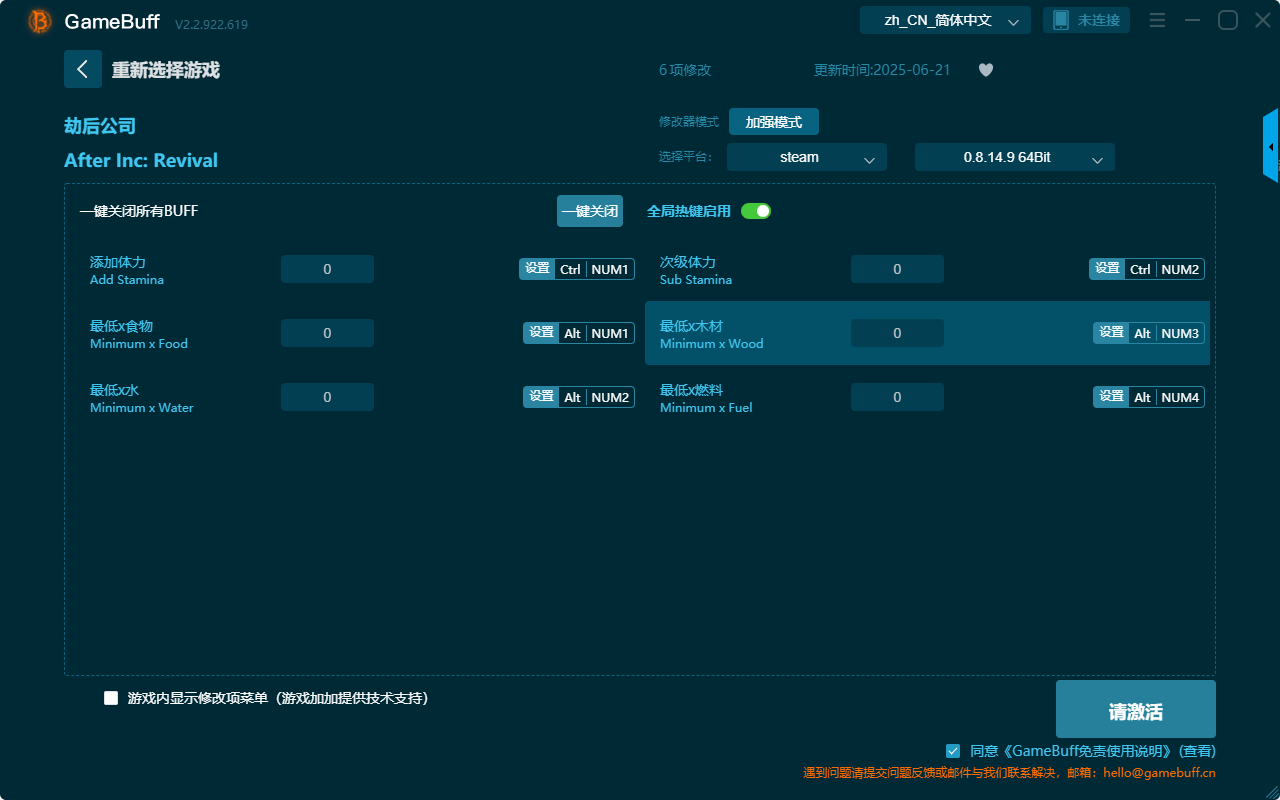Collapse the blue side panel arrow

[x=1271, y=145]
